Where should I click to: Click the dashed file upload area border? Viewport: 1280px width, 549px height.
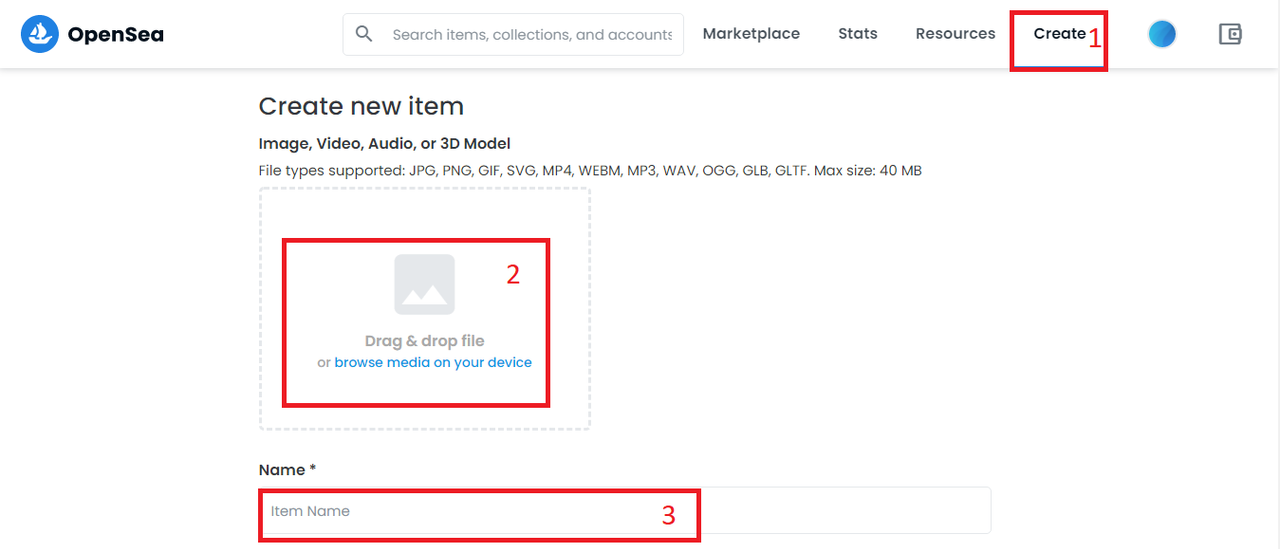pos(425,309)
